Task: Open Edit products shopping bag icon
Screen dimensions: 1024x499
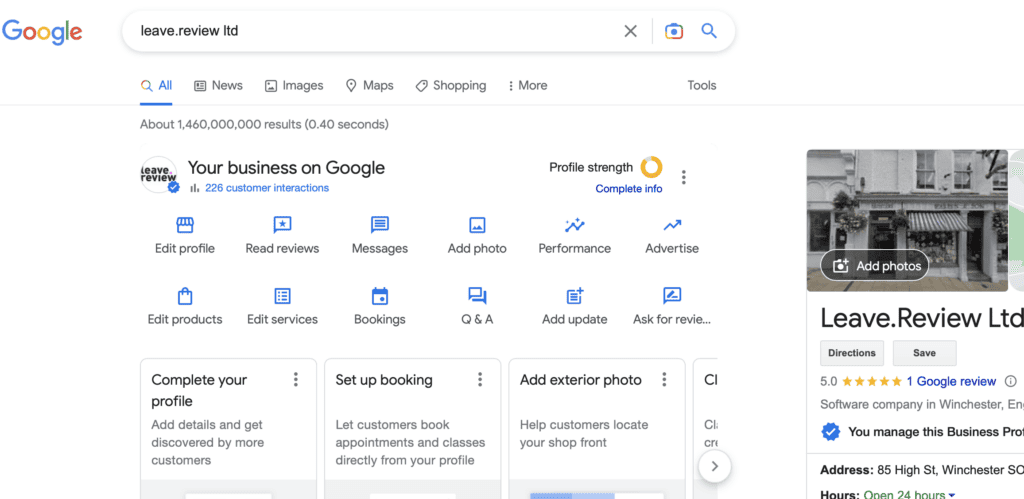Action: pyautogui.click(x=185, y=296)
